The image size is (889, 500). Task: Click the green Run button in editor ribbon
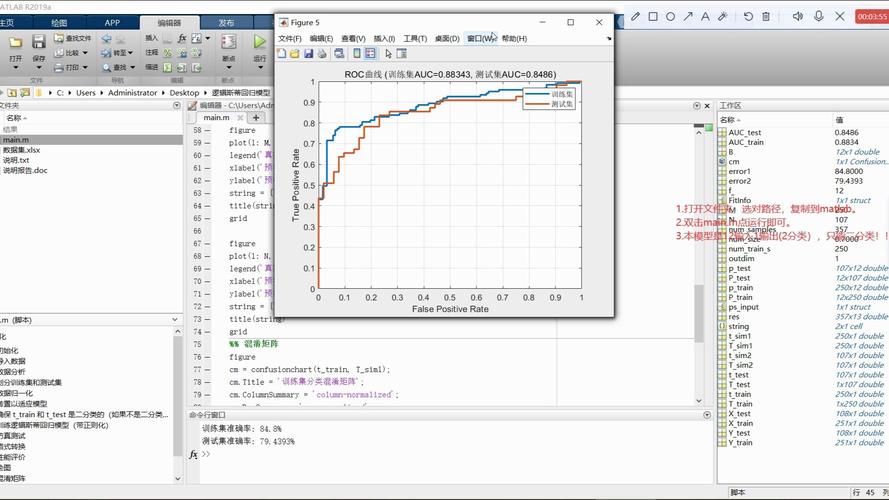(x=259, y=43)
